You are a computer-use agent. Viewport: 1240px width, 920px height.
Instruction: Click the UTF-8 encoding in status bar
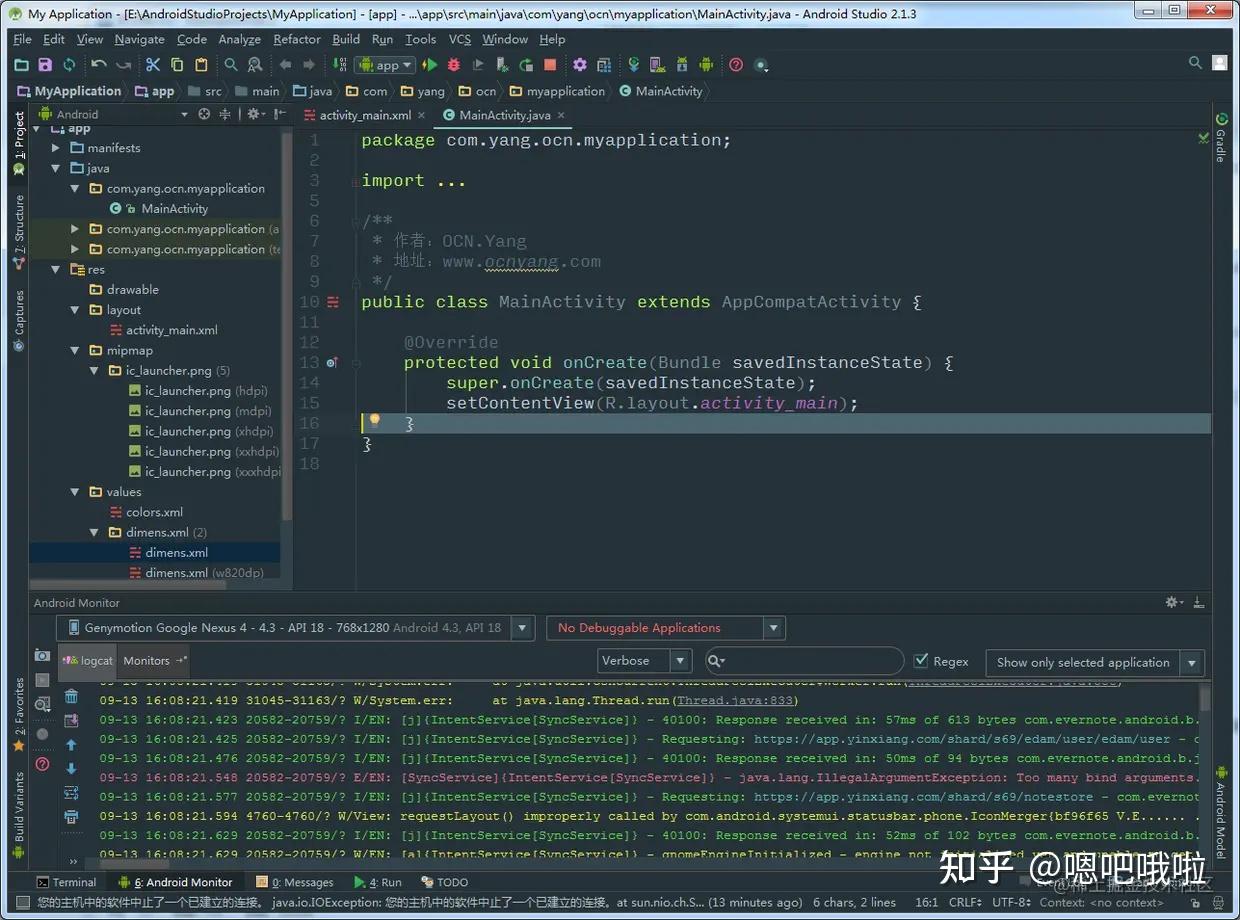click(1013, 902)
